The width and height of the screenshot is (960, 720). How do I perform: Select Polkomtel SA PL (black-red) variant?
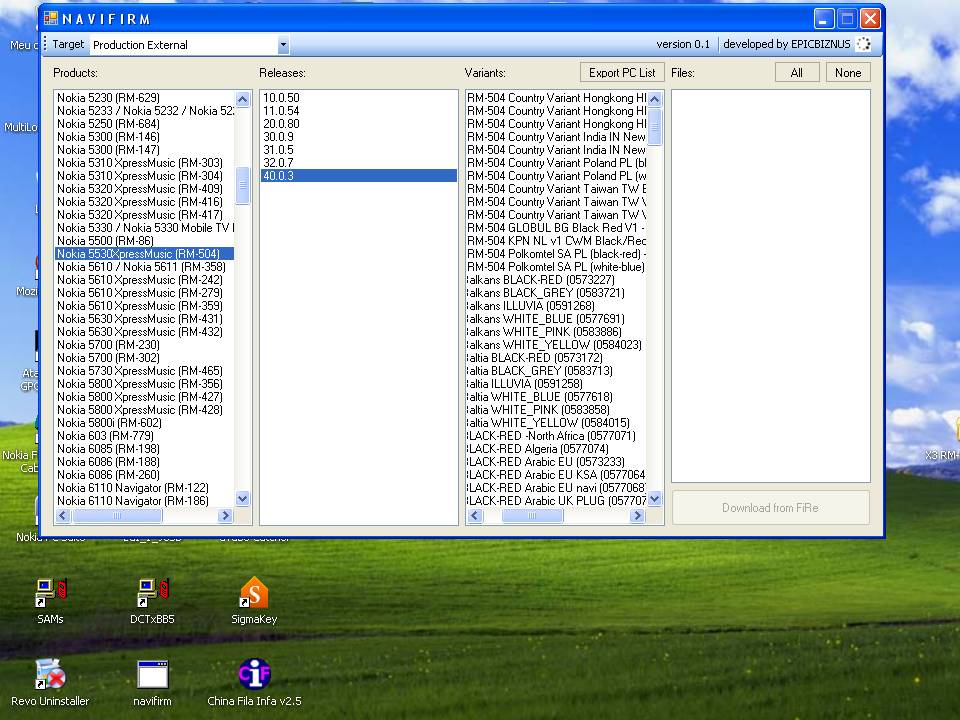[557, 253]
